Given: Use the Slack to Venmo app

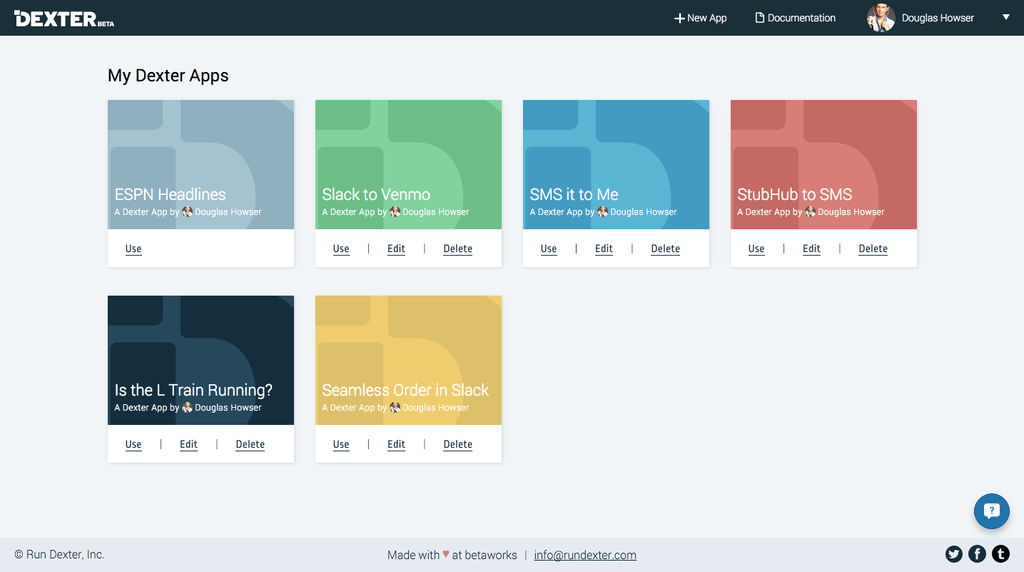Looking at the screenshot, I should click(341, 249).
